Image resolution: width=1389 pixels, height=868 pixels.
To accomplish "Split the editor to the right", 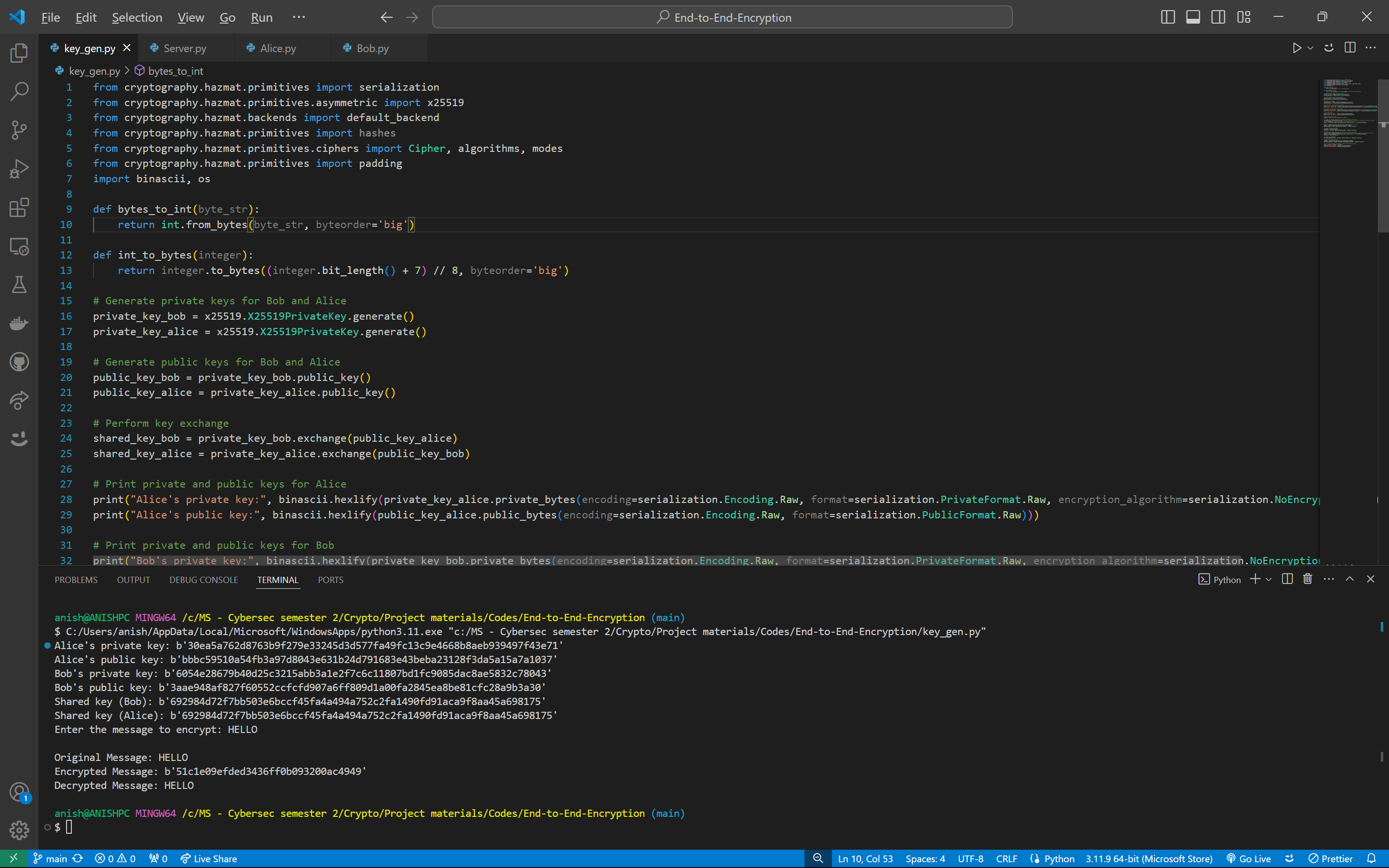I will pos(1349,48).
